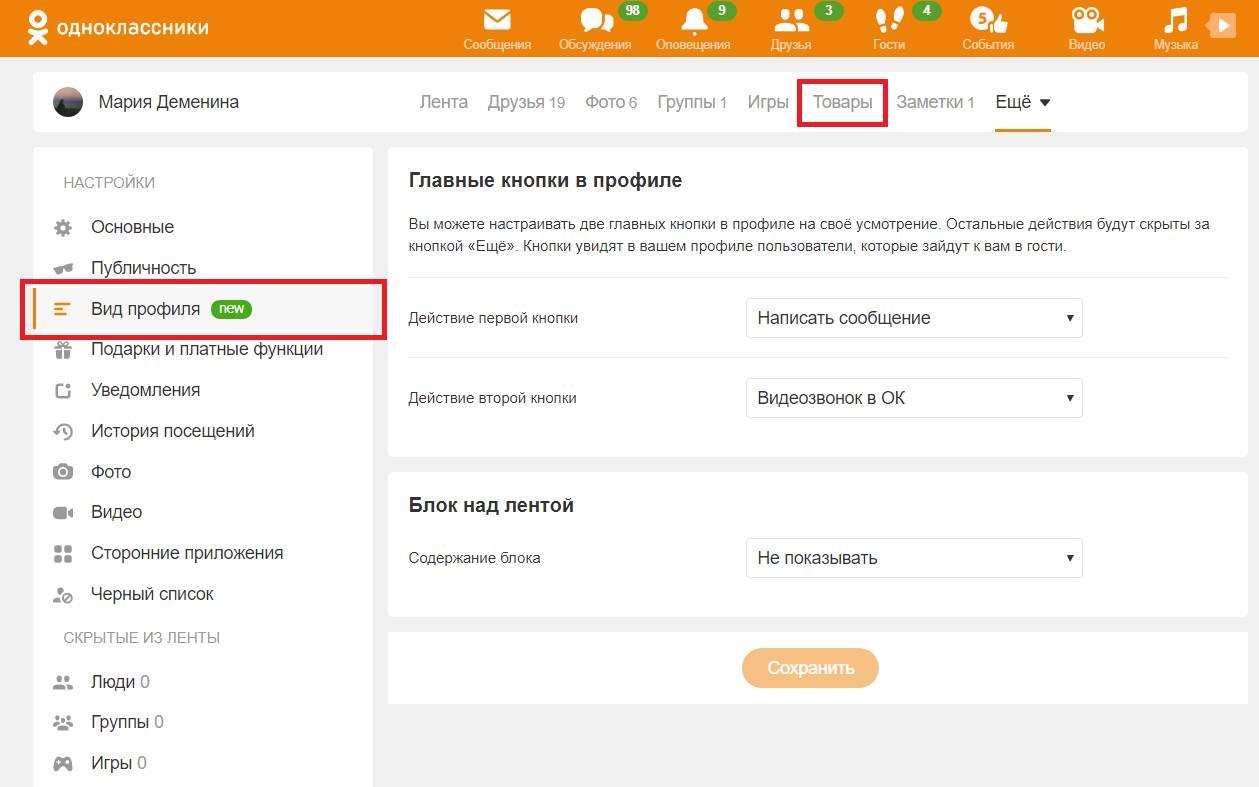The image size is (1259, 787).
Task: Click the Основные gear icon
Action: 63,228
